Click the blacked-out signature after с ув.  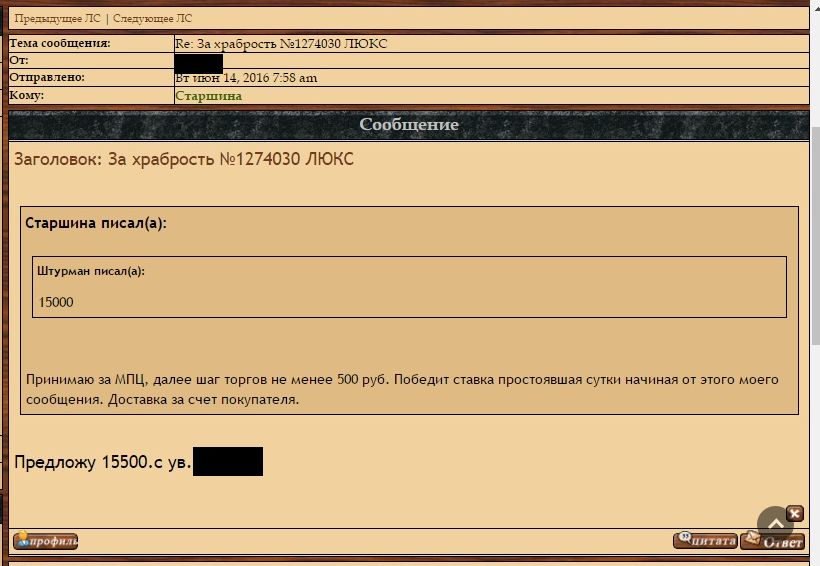tap(228, 461)
